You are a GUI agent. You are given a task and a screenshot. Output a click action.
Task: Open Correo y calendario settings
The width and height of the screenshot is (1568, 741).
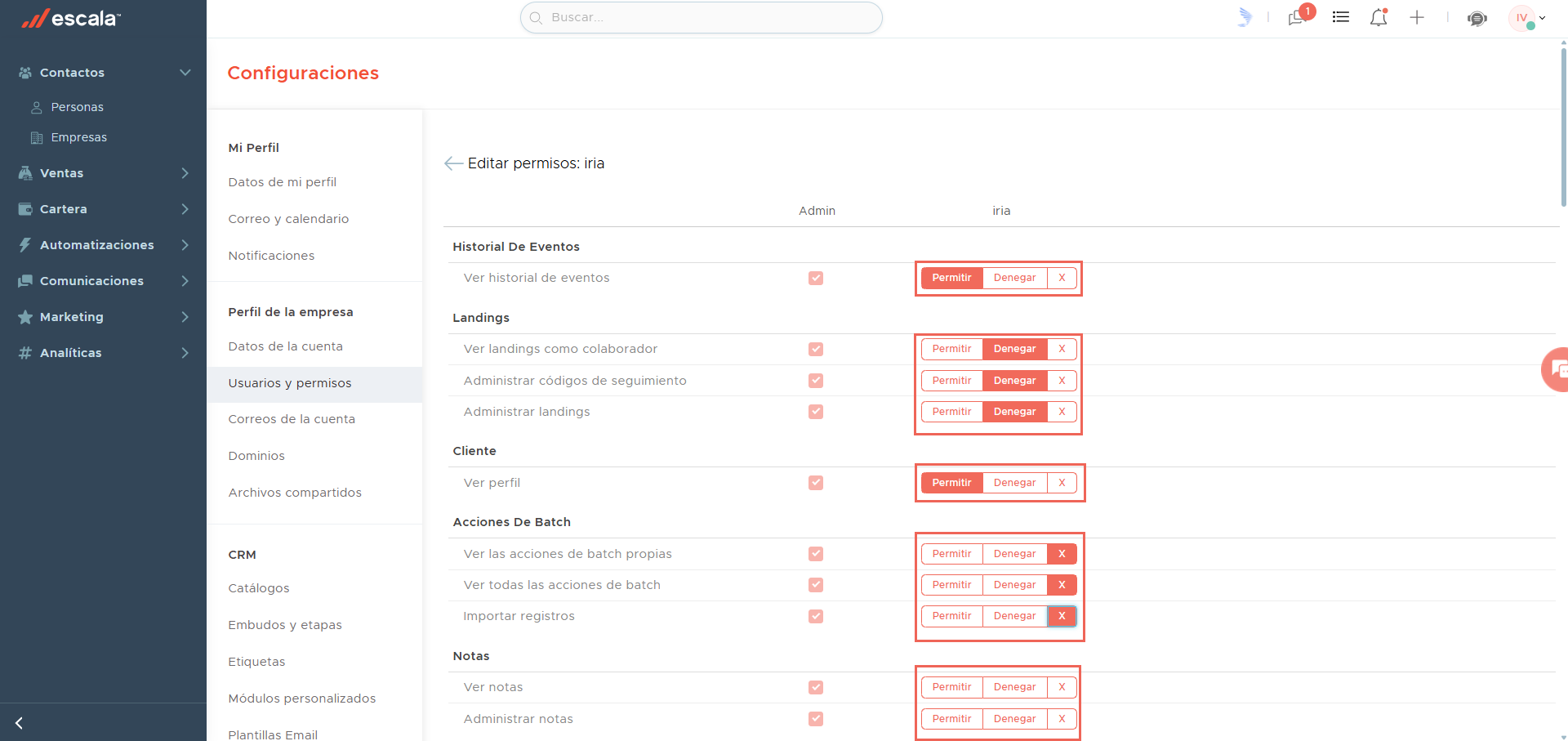point(288,219)
